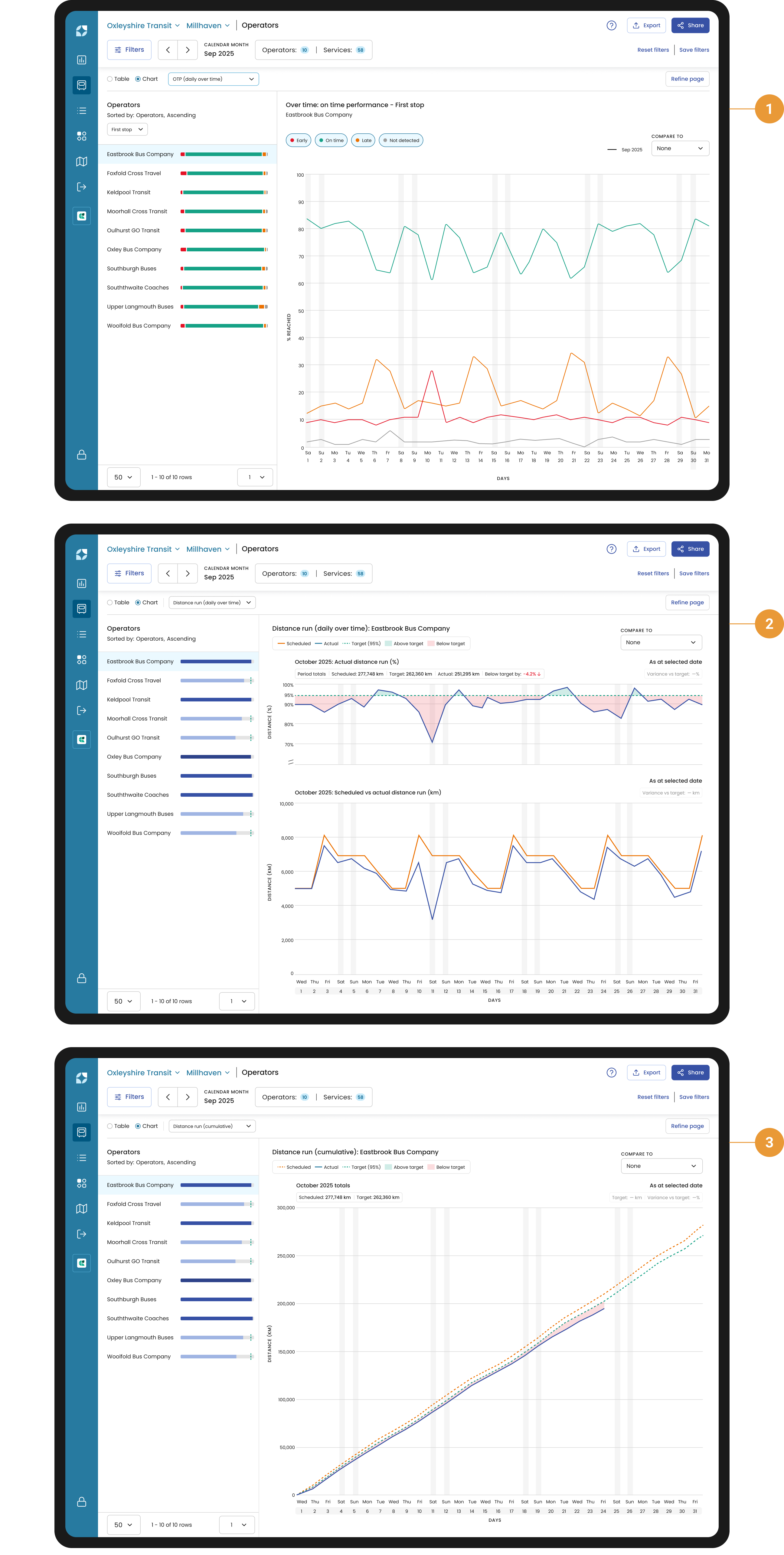Expand the First stop dropdown
Screen dimensions: 784x1555
tap(127, 130)
